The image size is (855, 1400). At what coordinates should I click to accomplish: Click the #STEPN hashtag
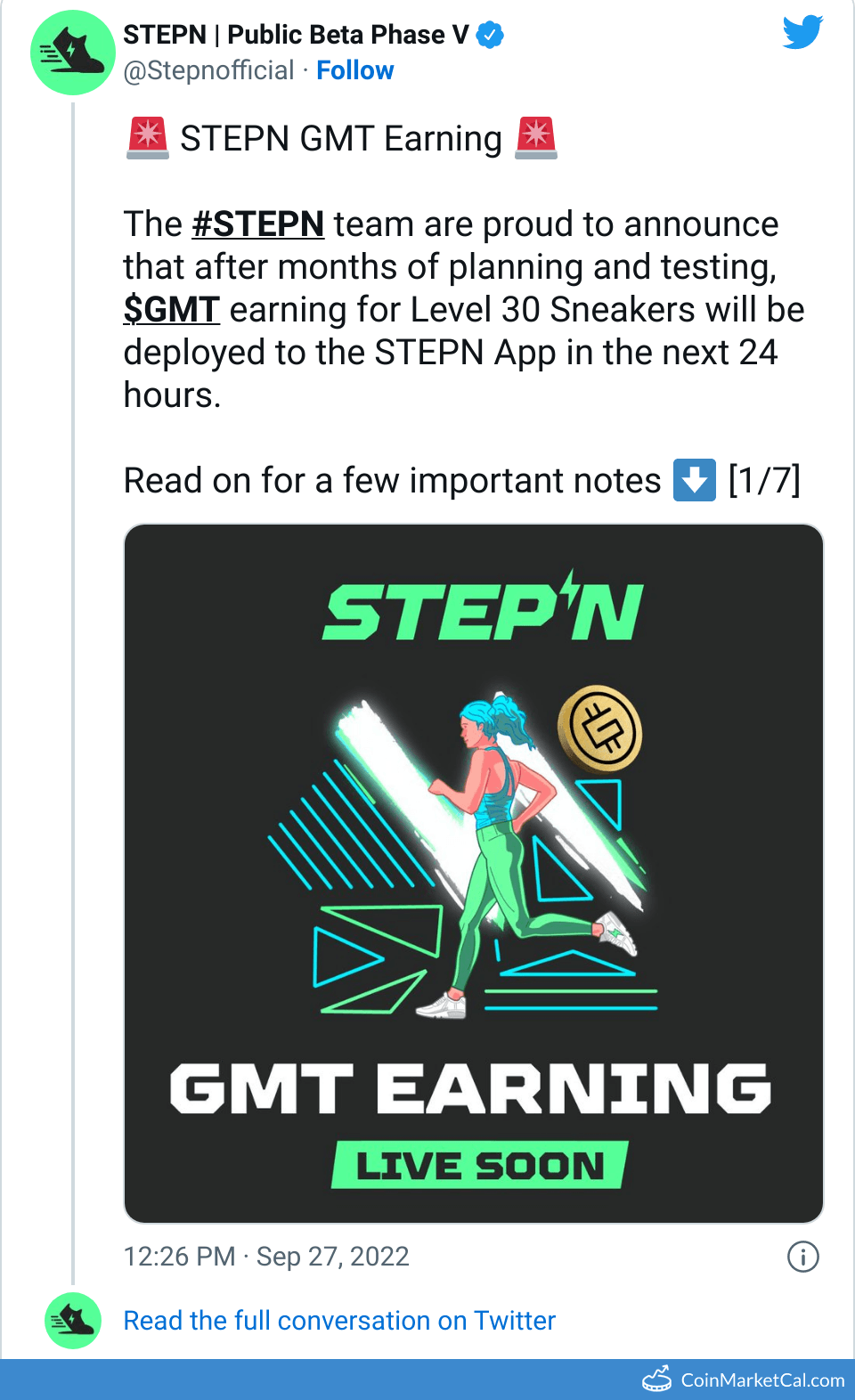[258, 224]
